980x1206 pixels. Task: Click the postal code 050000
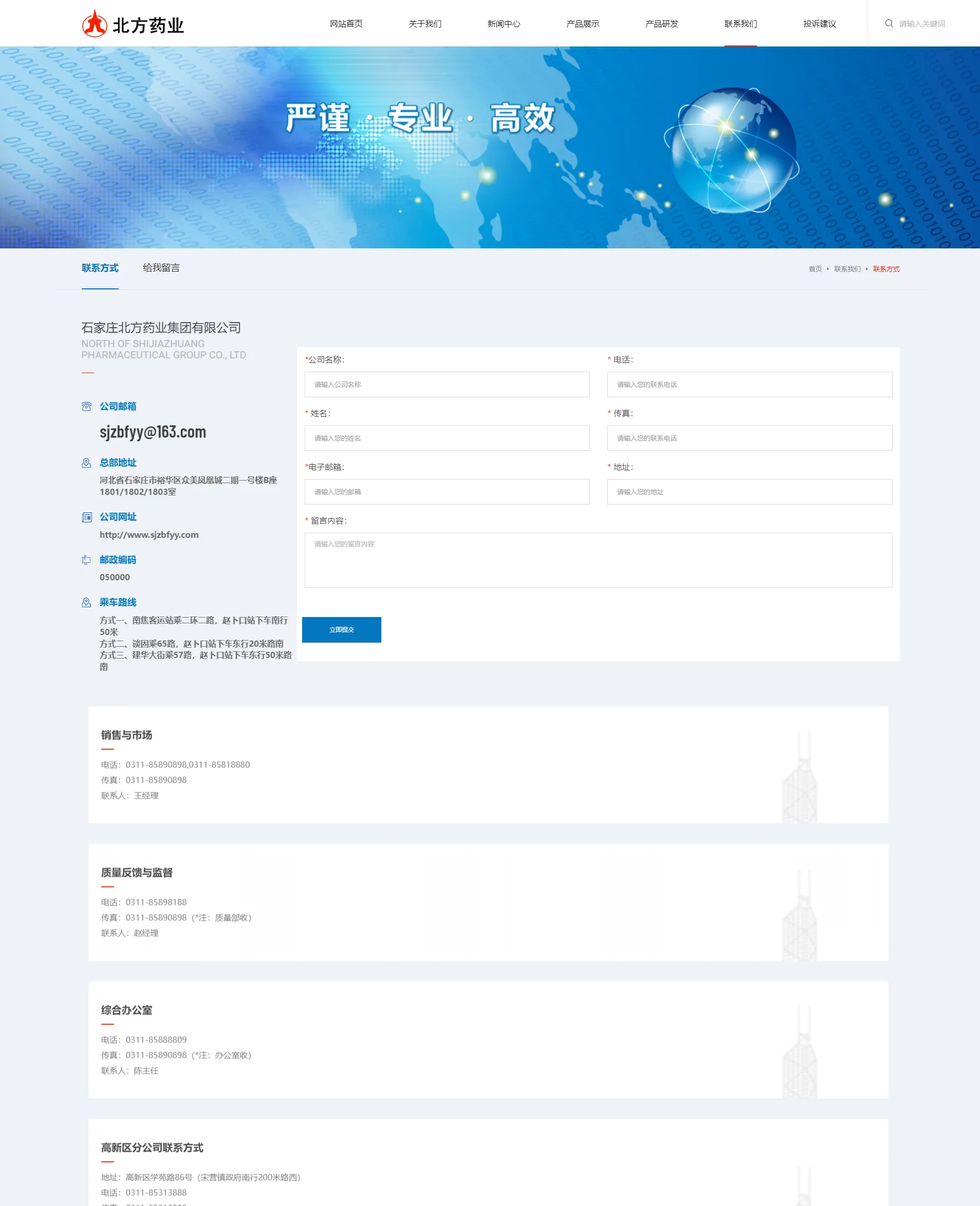pos(115,577)
